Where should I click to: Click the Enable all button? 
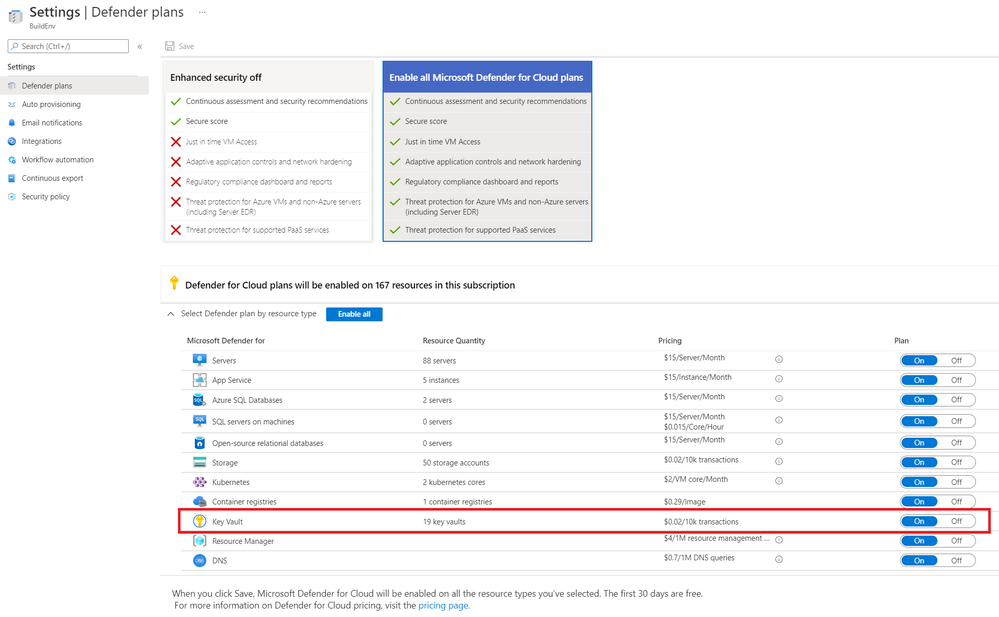[354, 314]
